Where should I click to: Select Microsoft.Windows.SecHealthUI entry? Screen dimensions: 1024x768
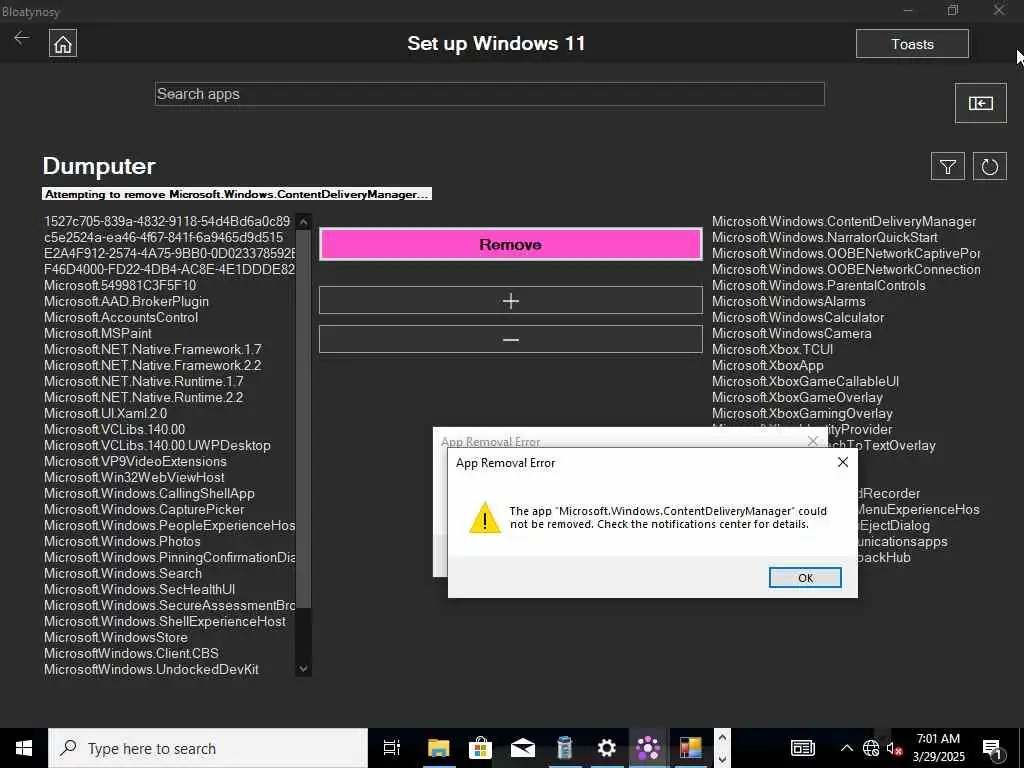click(140, 589)
